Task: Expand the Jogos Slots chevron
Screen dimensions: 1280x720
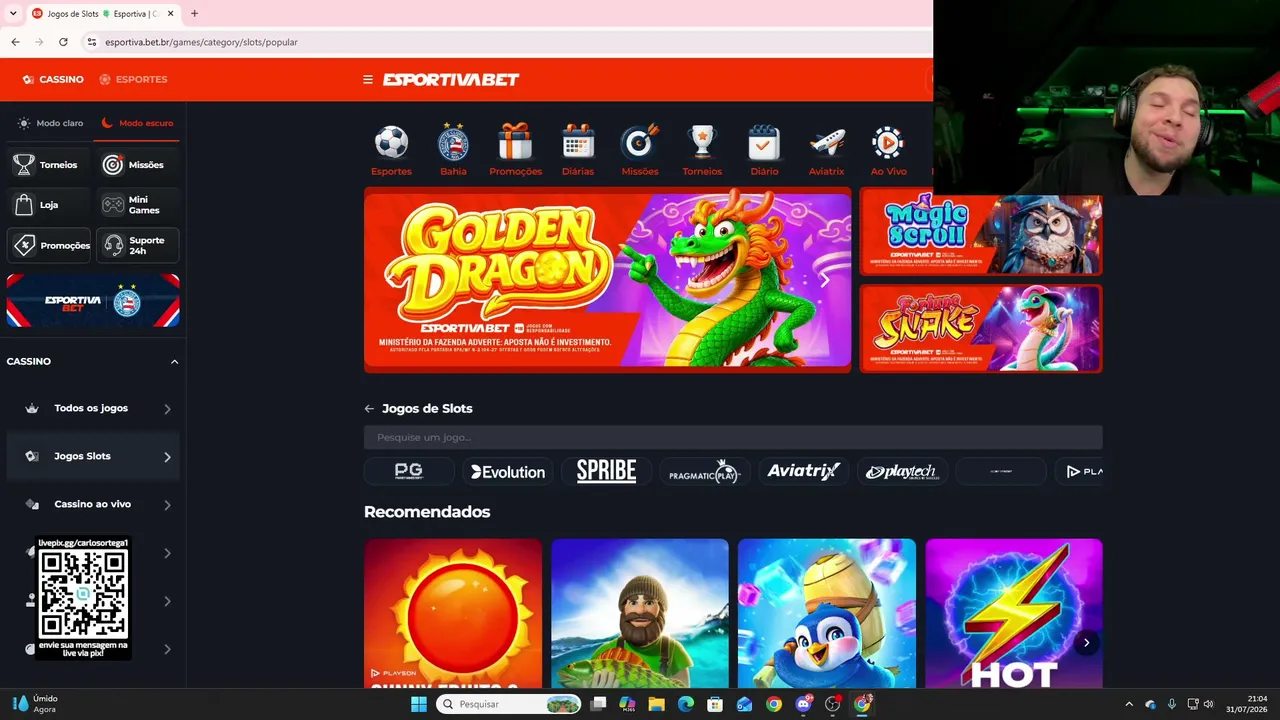Action: pyautogui.click(x=167, y=456)
